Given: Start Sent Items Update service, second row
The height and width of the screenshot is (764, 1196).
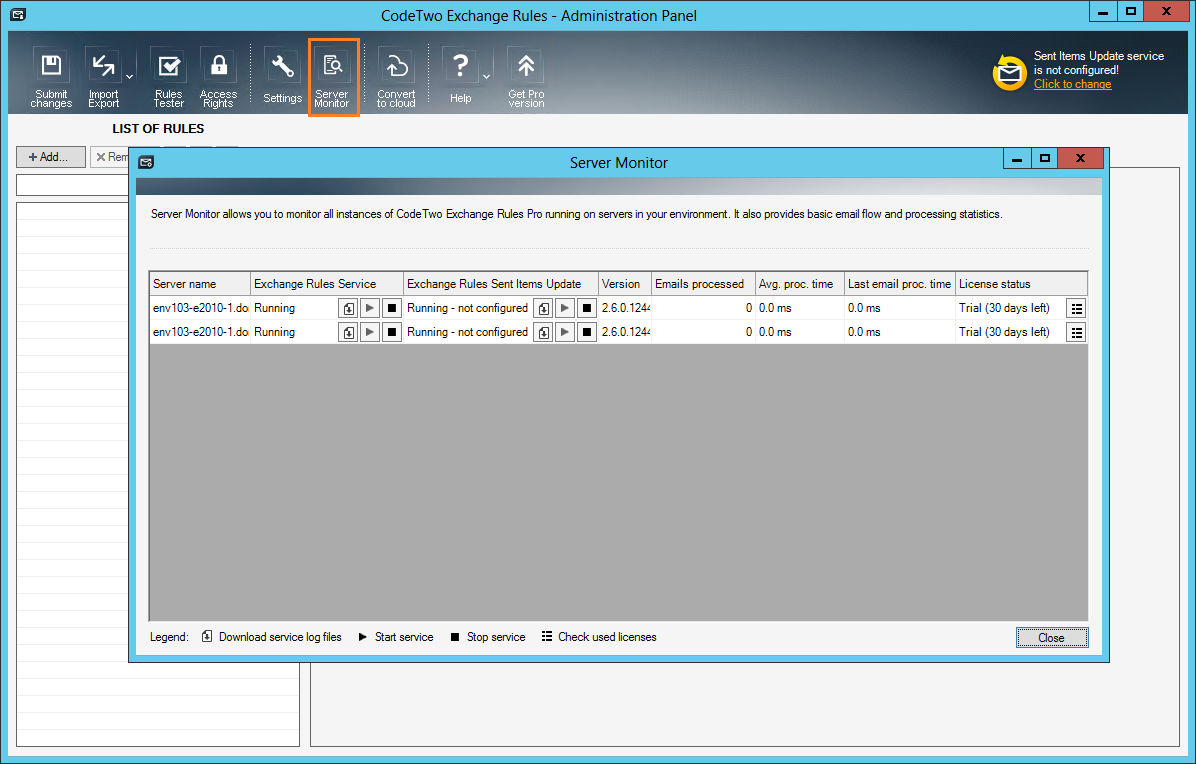Looking at the screenshot, I should pos(565,332).
